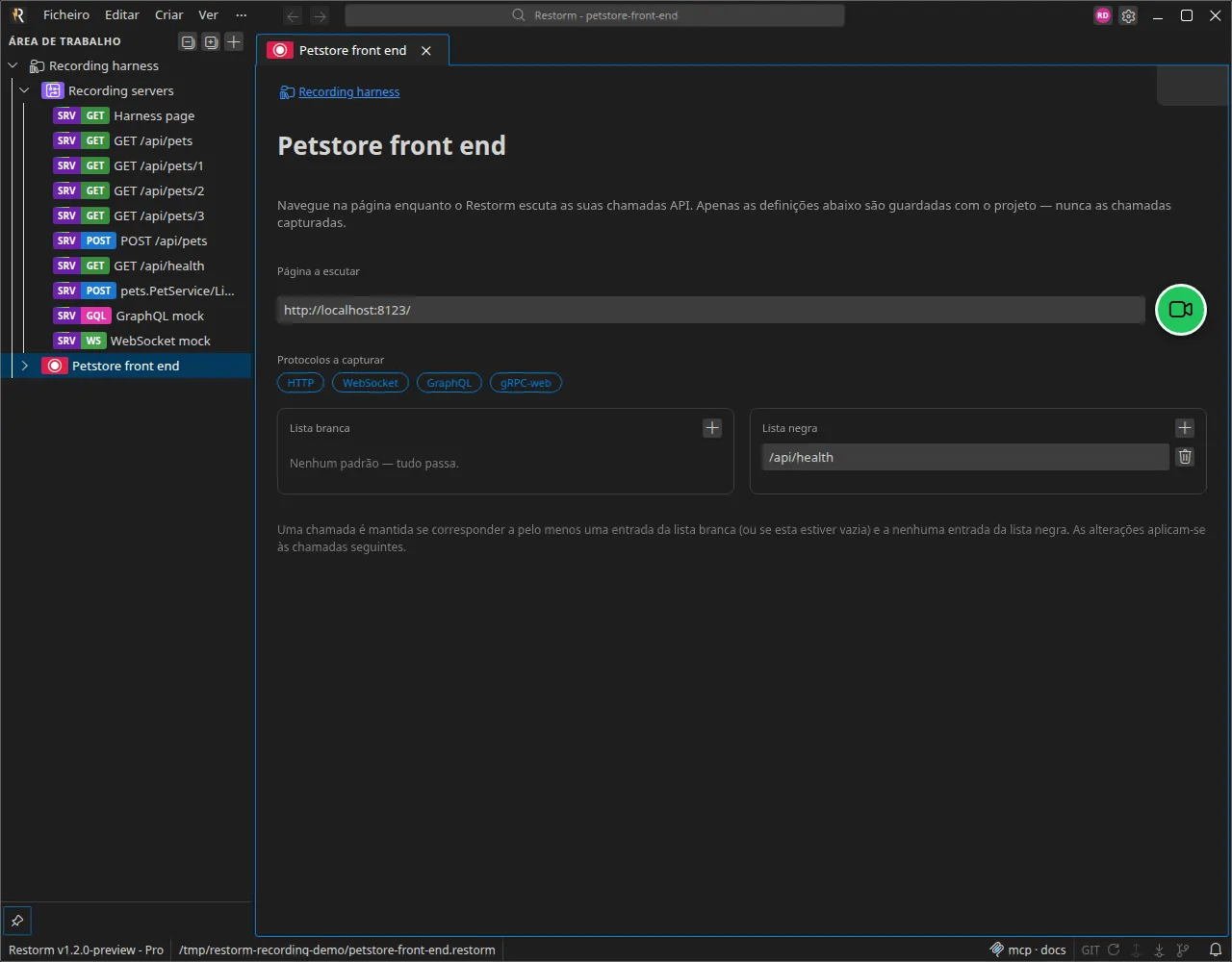
Task: Open the RD user profile badge
Action: 1103,15
